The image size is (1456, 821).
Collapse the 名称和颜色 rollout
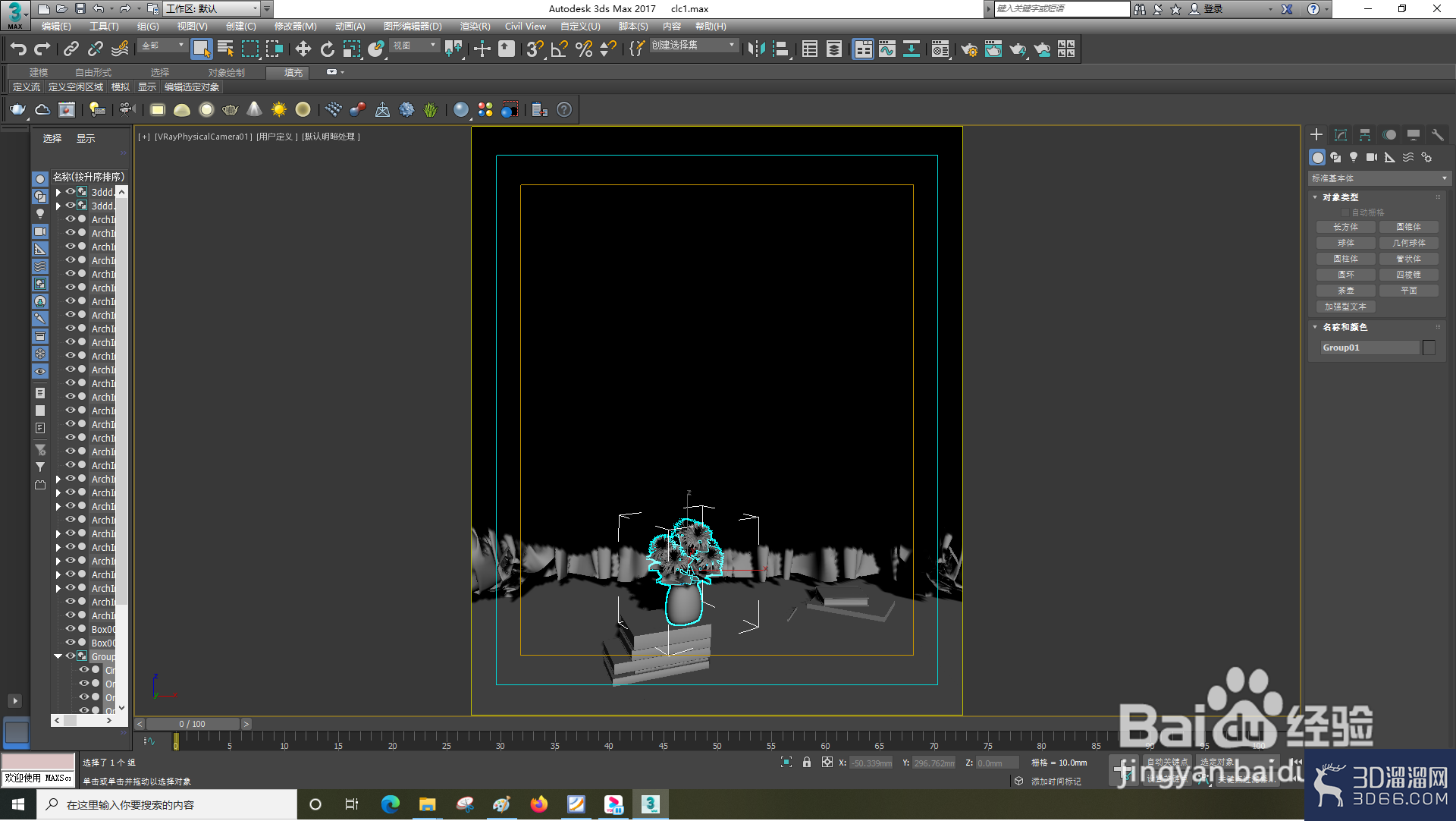[x=1315, y=327]
